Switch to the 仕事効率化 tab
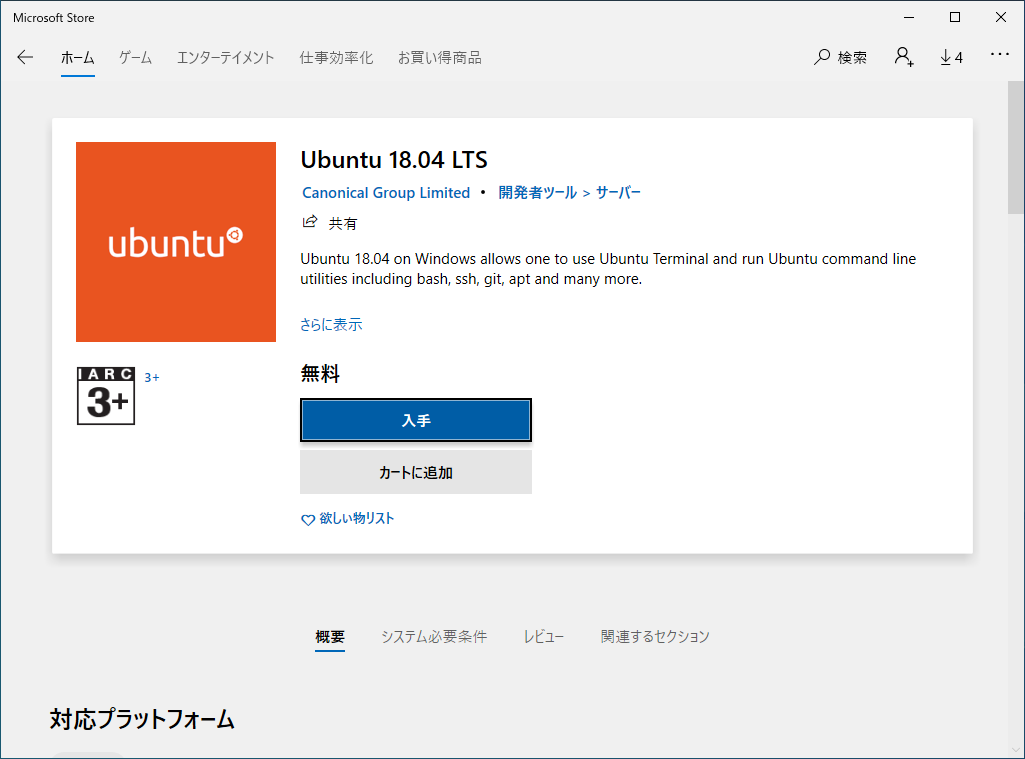This screenshot has height=759, width=1025. click(x=335, y=57)
